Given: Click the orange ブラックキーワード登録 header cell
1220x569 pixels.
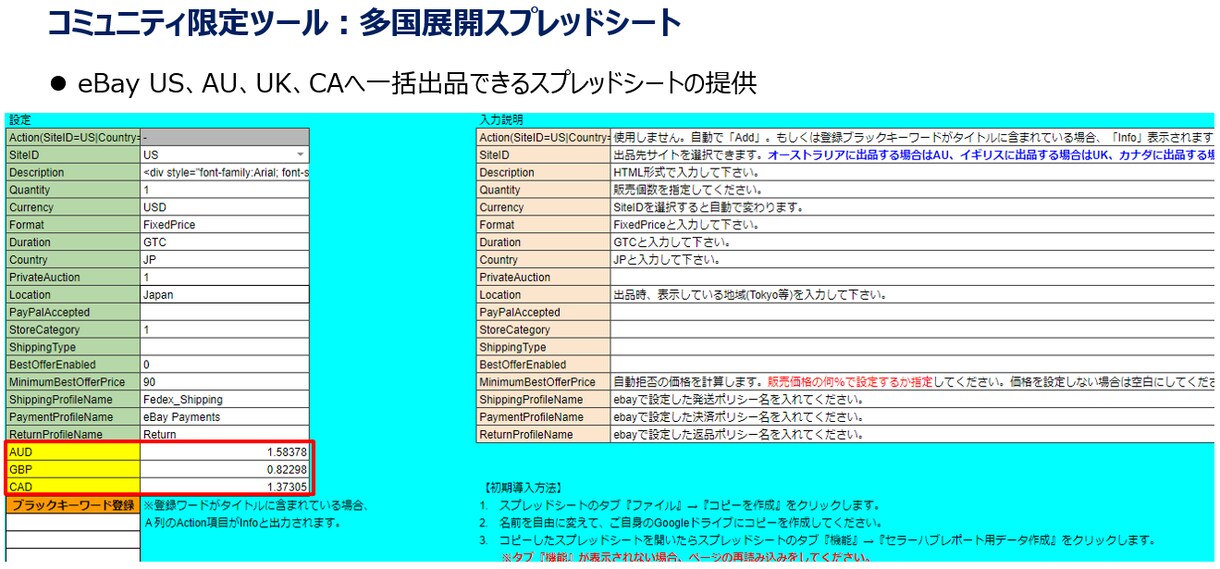Looking at the screenshot, I should click(73, 505).
